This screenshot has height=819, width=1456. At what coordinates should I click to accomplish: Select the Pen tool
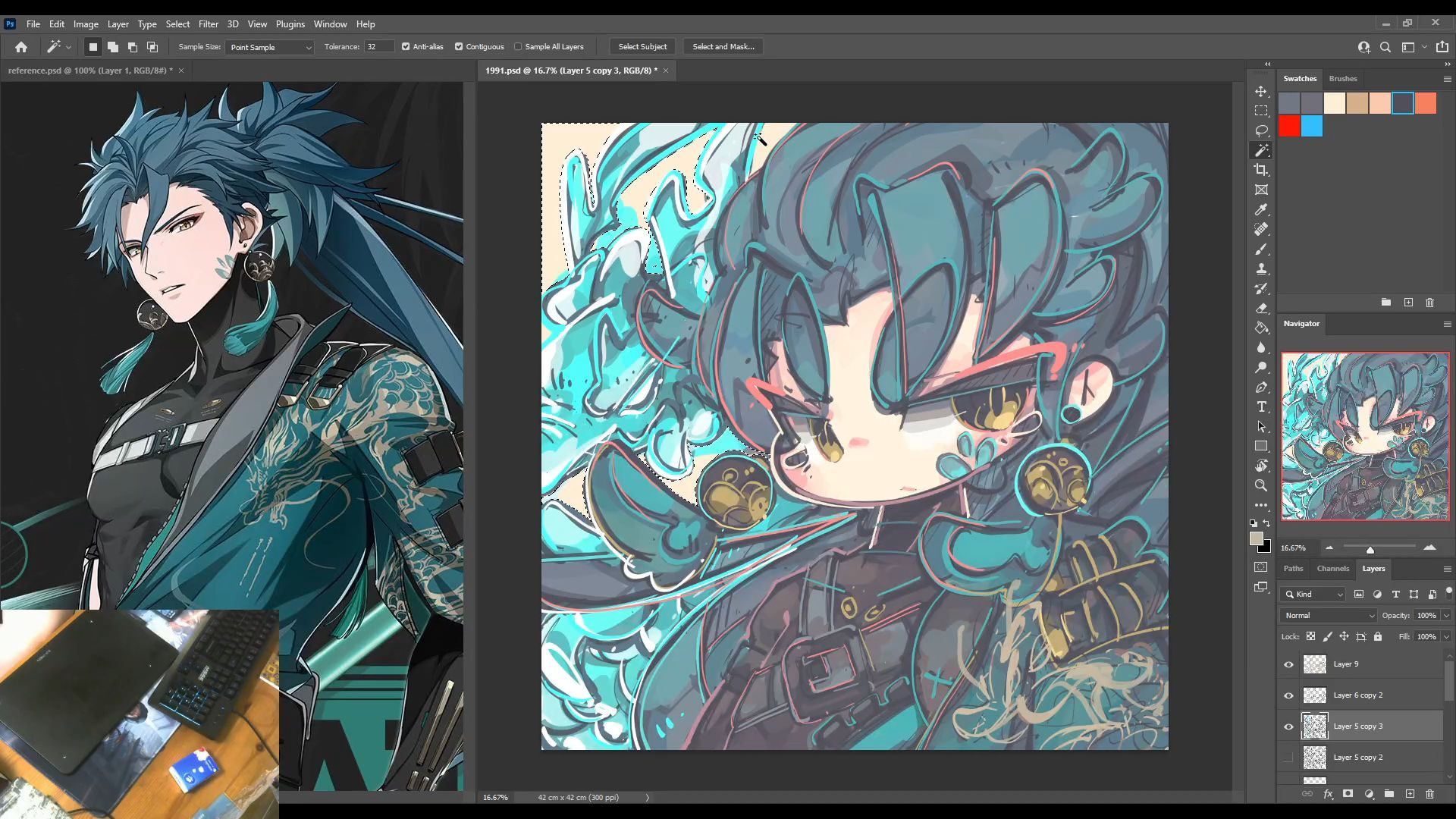coord(1261,387)
